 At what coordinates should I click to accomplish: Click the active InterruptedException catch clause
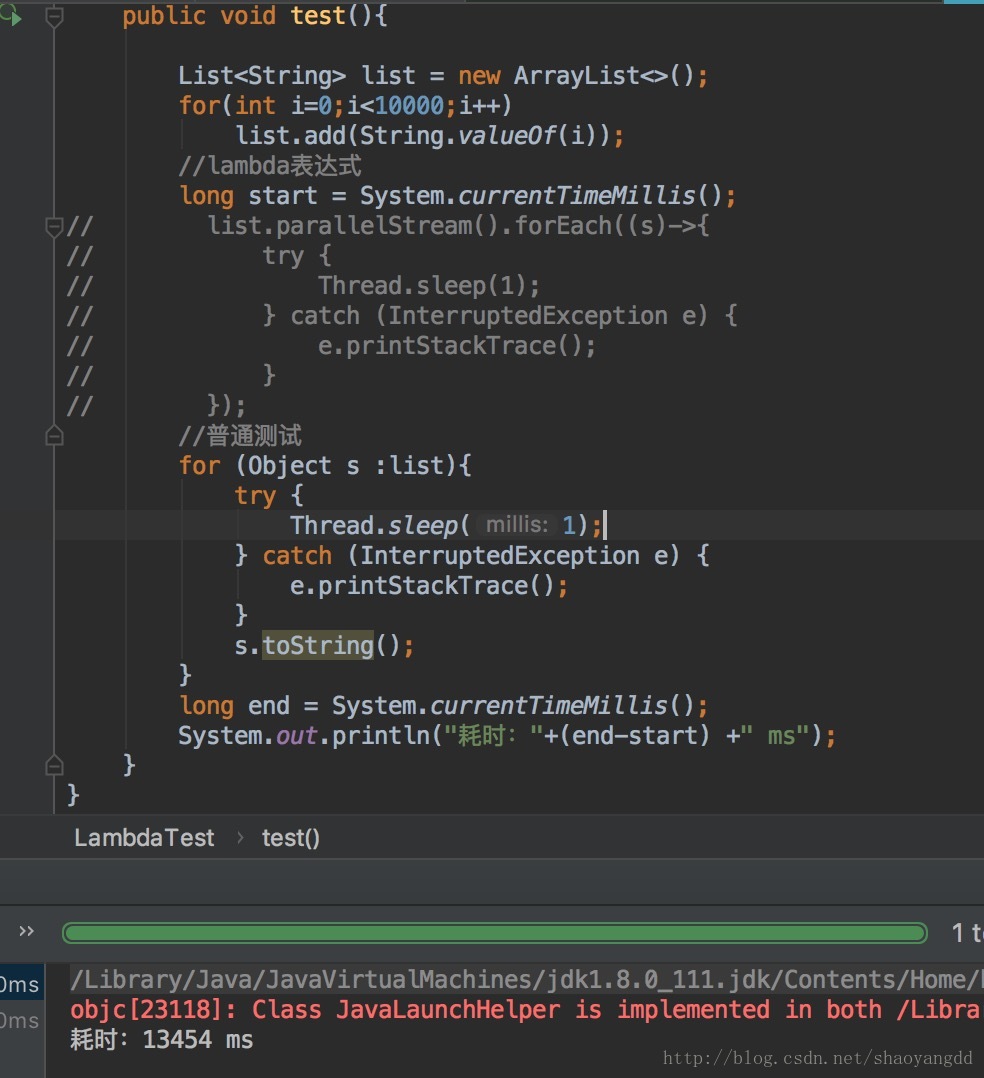coord(472,556)
